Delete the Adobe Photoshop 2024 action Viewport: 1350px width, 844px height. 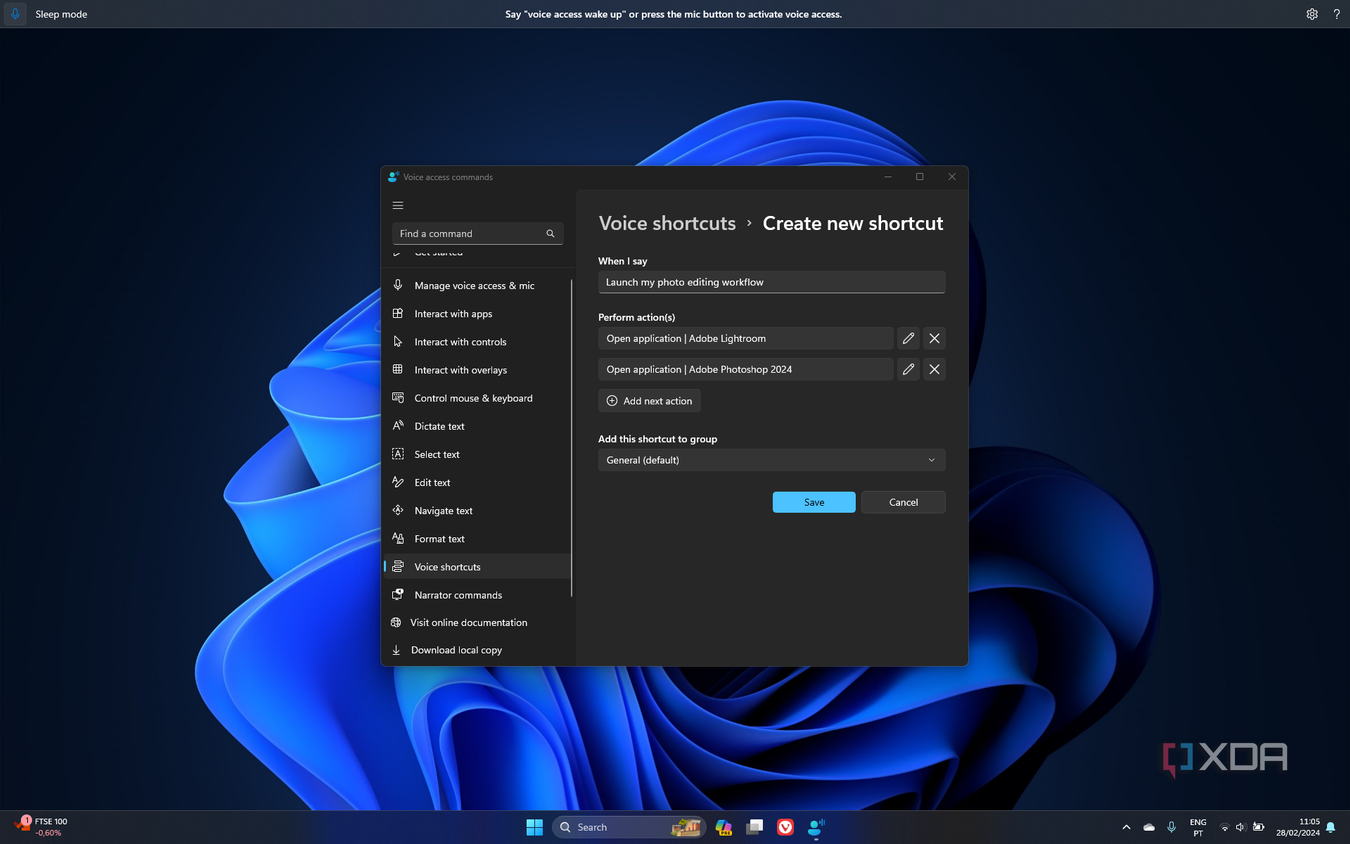tap(934, 370)
